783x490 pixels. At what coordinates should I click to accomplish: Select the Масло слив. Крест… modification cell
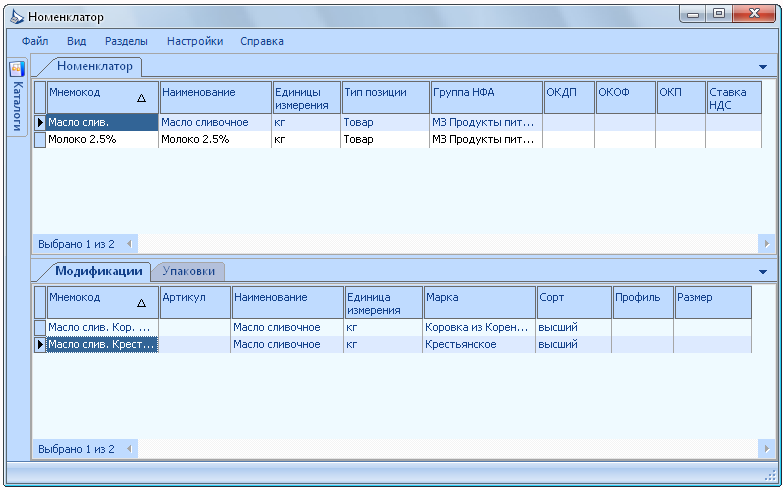(x=102, y=344)
